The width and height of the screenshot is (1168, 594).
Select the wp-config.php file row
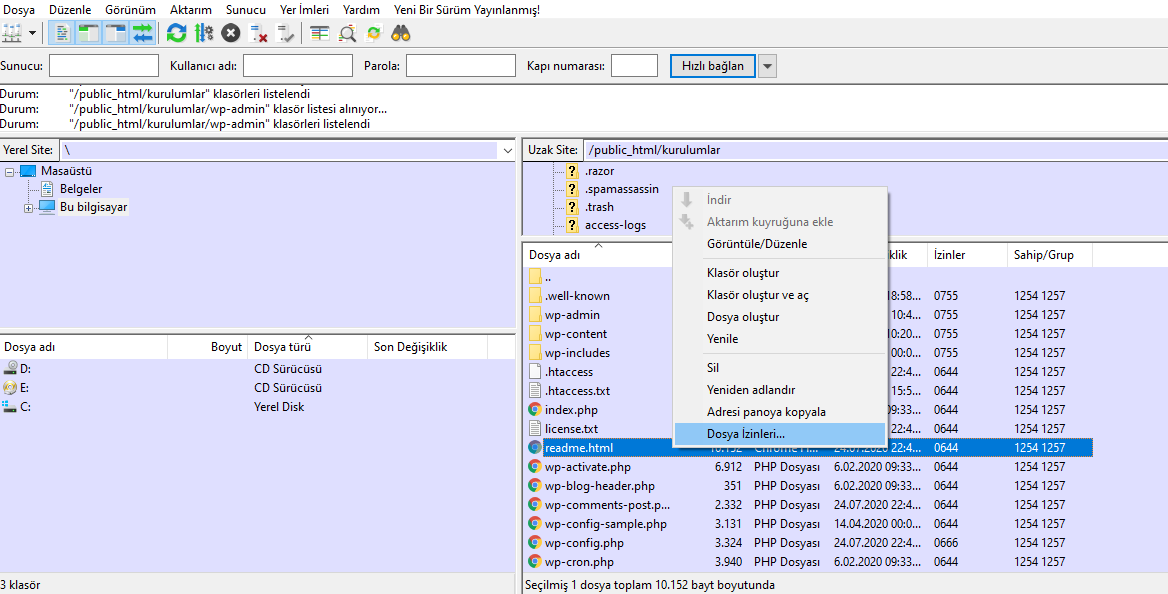pyautogui.click(x=809, y=543)
